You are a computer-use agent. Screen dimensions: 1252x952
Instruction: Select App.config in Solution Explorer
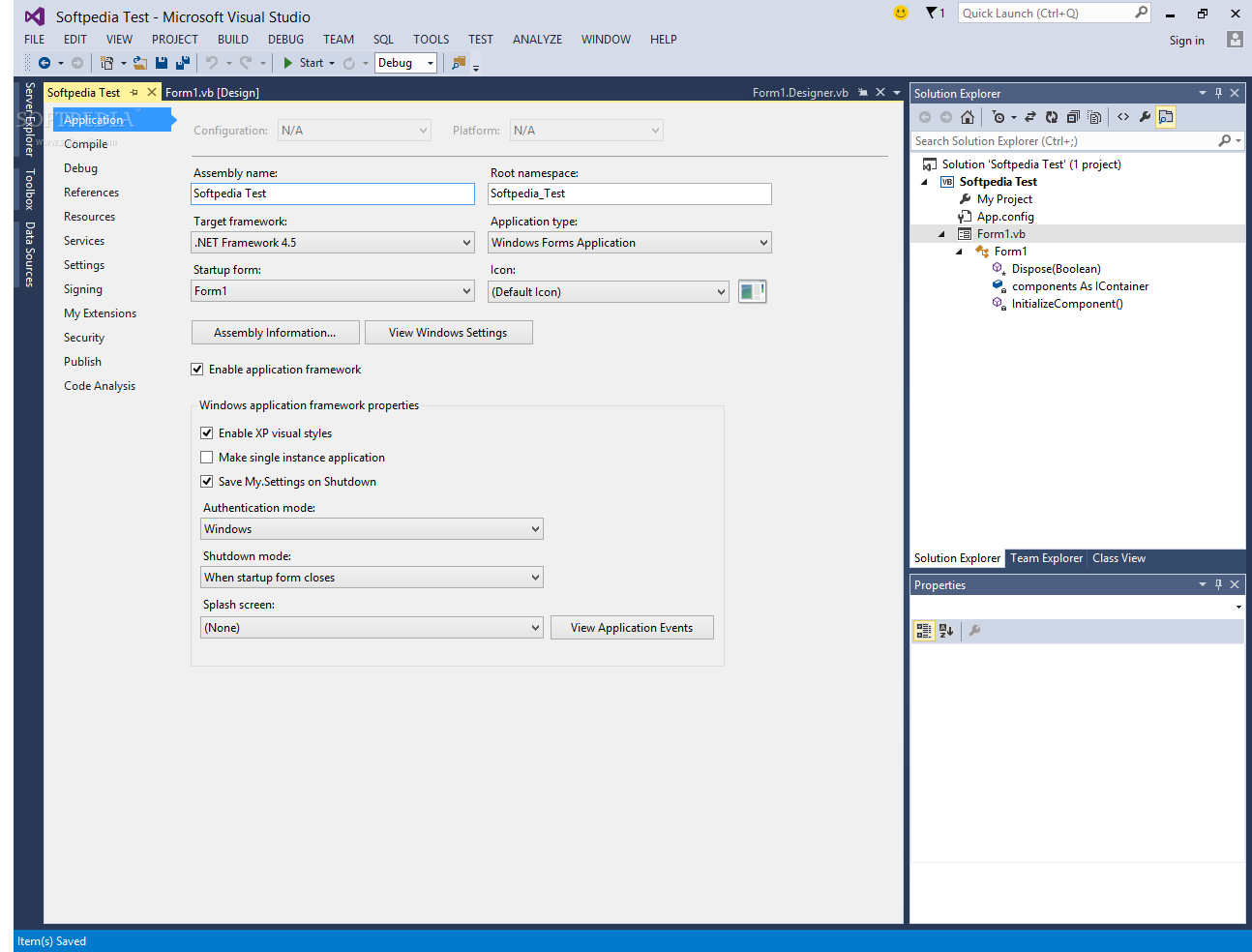[1005, 217]
